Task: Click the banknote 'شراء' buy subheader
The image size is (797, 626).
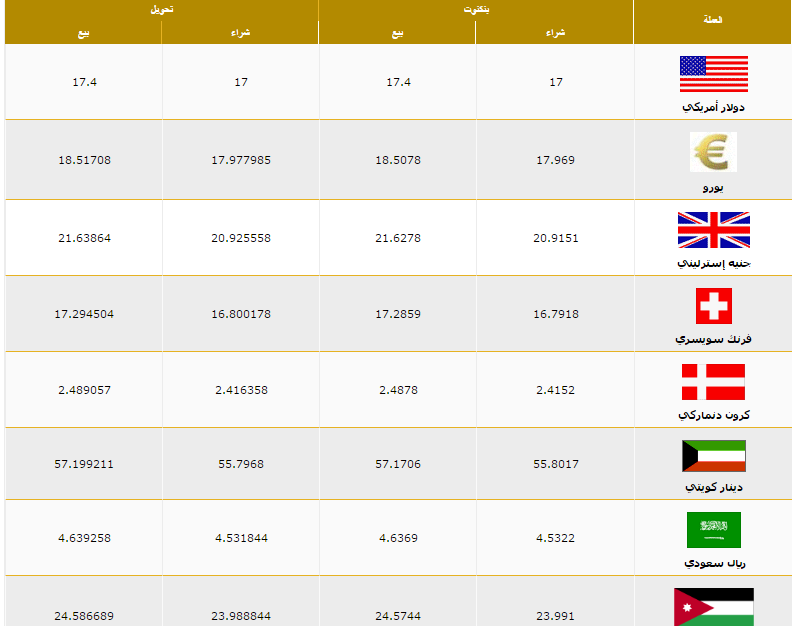Action: (555, 33)
